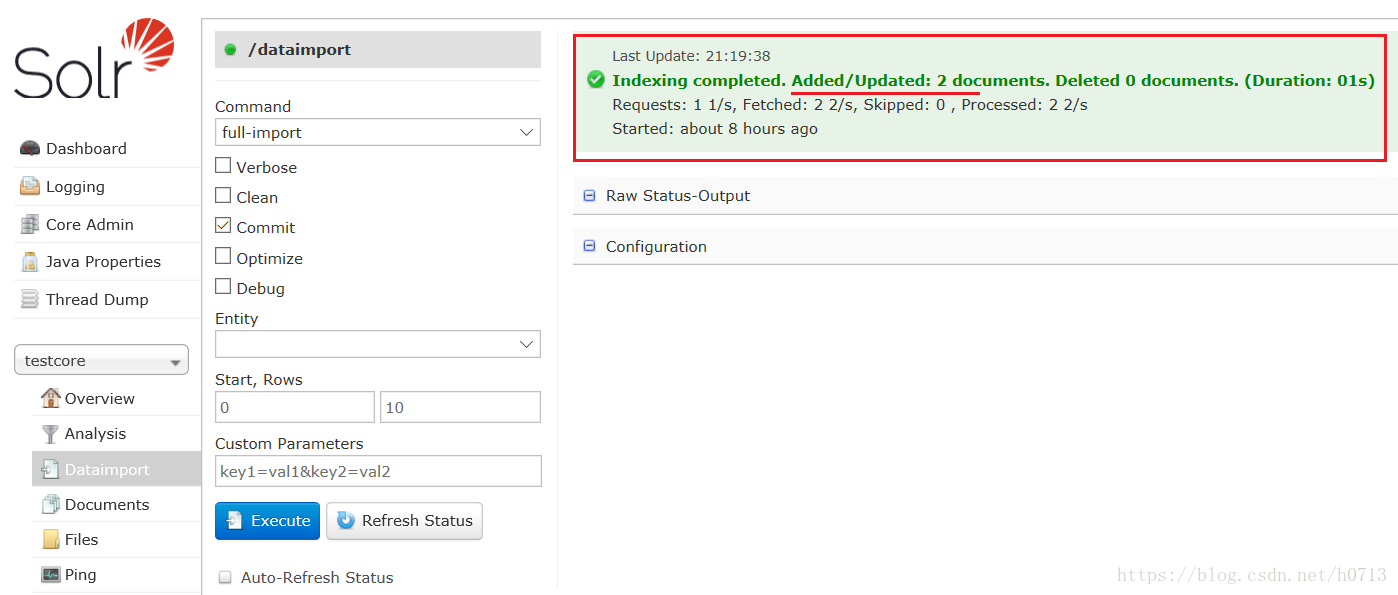
Task: Click the Ping monitor icon
Action: 50,575
